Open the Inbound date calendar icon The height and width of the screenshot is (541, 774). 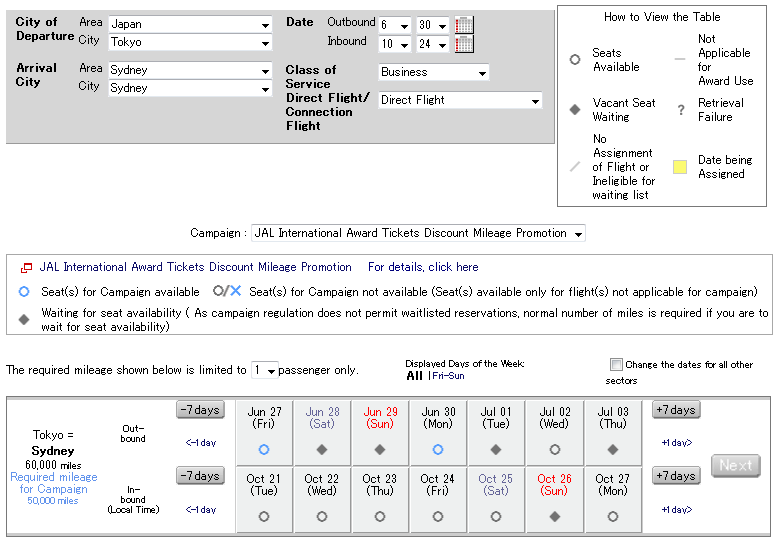click(464, 44)
